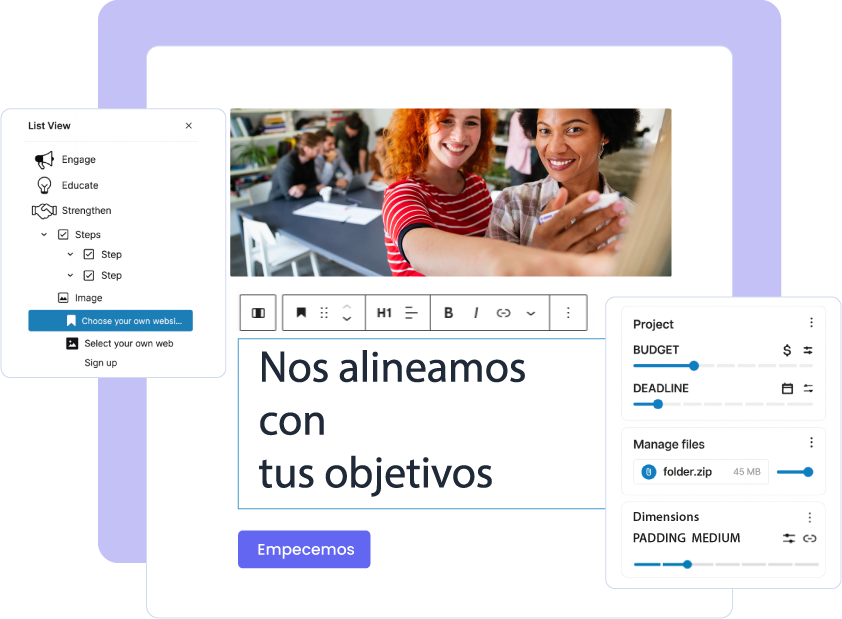Click the dollar icon beside BUDGET
The height and width of the screenshot is (619, 842).
787,350
